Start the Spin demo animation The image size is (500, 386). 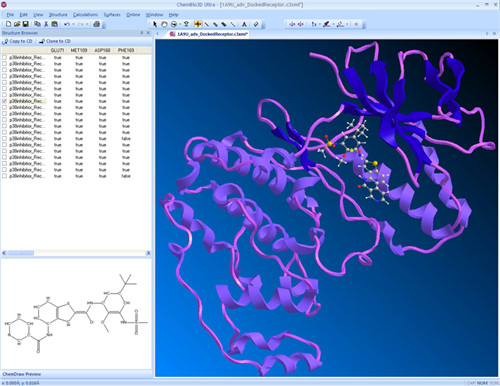[x=292, y=24]
